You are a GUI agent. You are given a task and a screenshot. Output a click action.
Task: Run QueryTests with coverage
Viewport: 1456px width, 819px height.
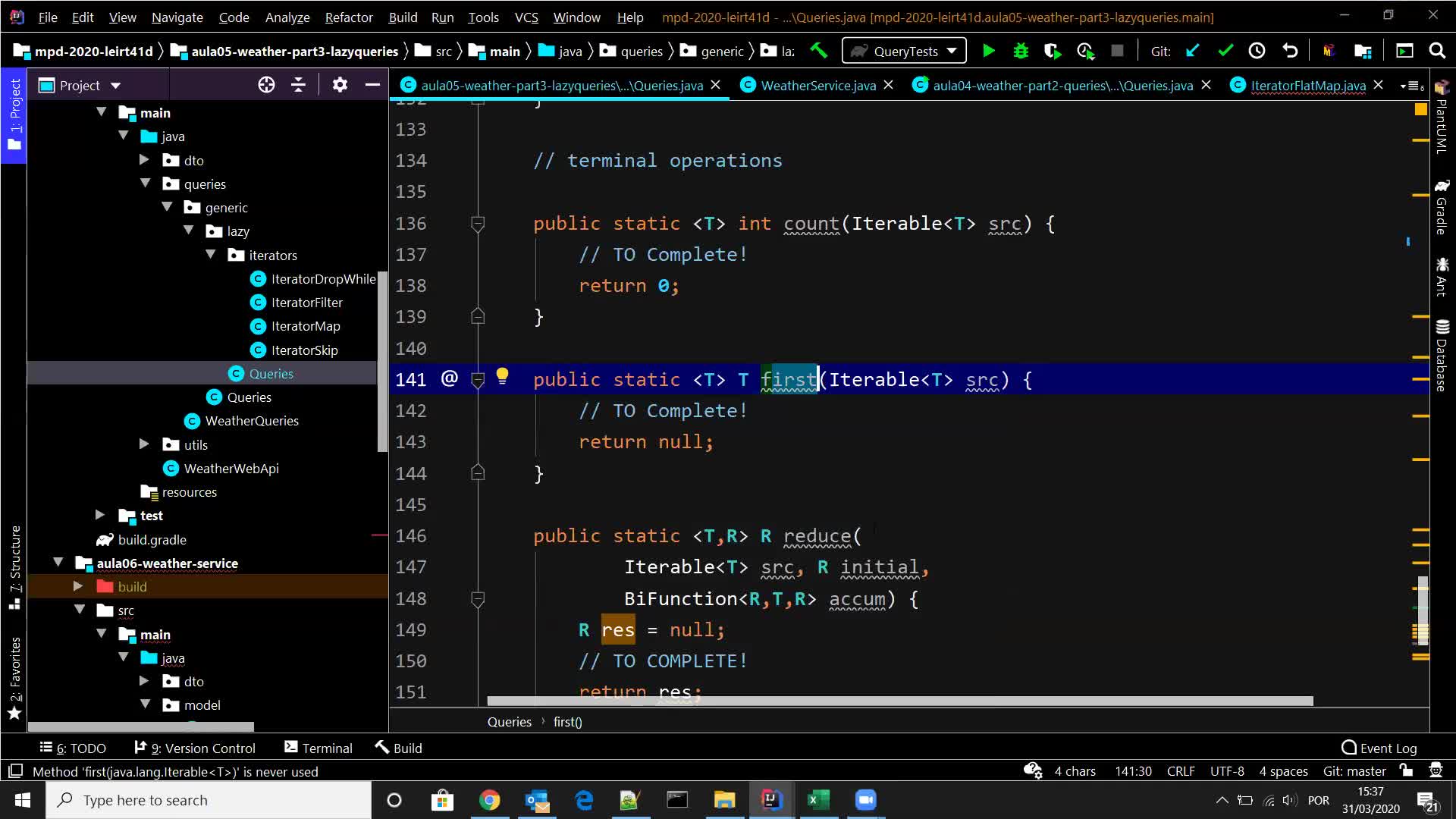[1053, 51]
